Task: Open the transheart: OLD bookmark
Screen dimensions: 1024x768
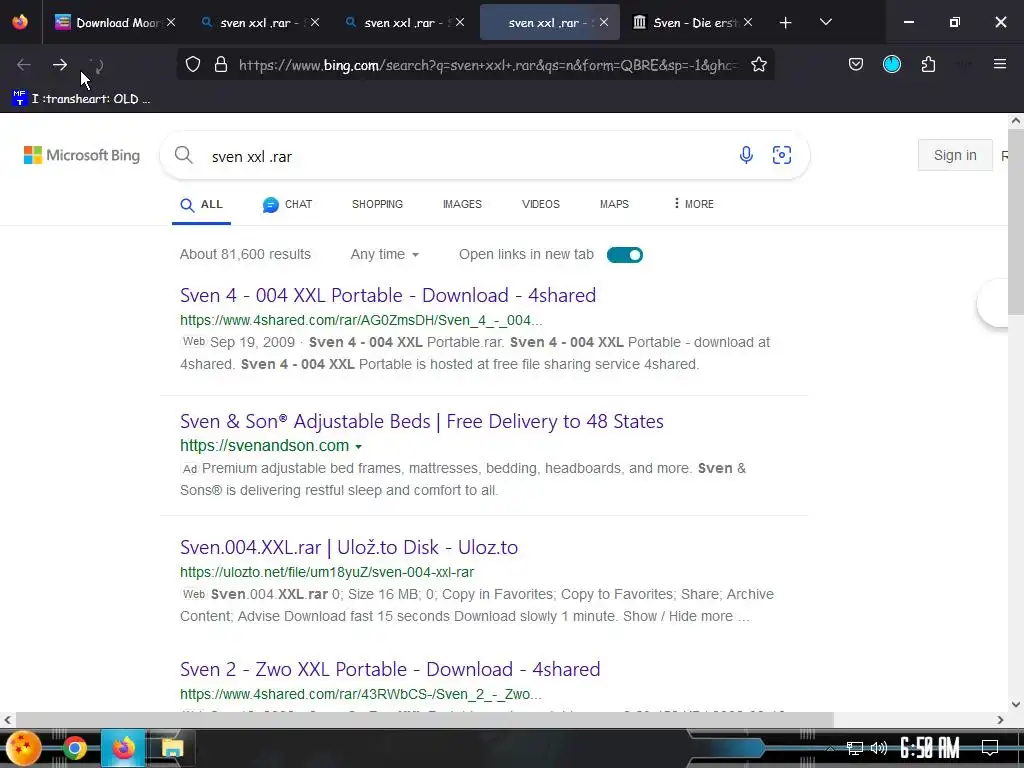Action: (81, 99)
